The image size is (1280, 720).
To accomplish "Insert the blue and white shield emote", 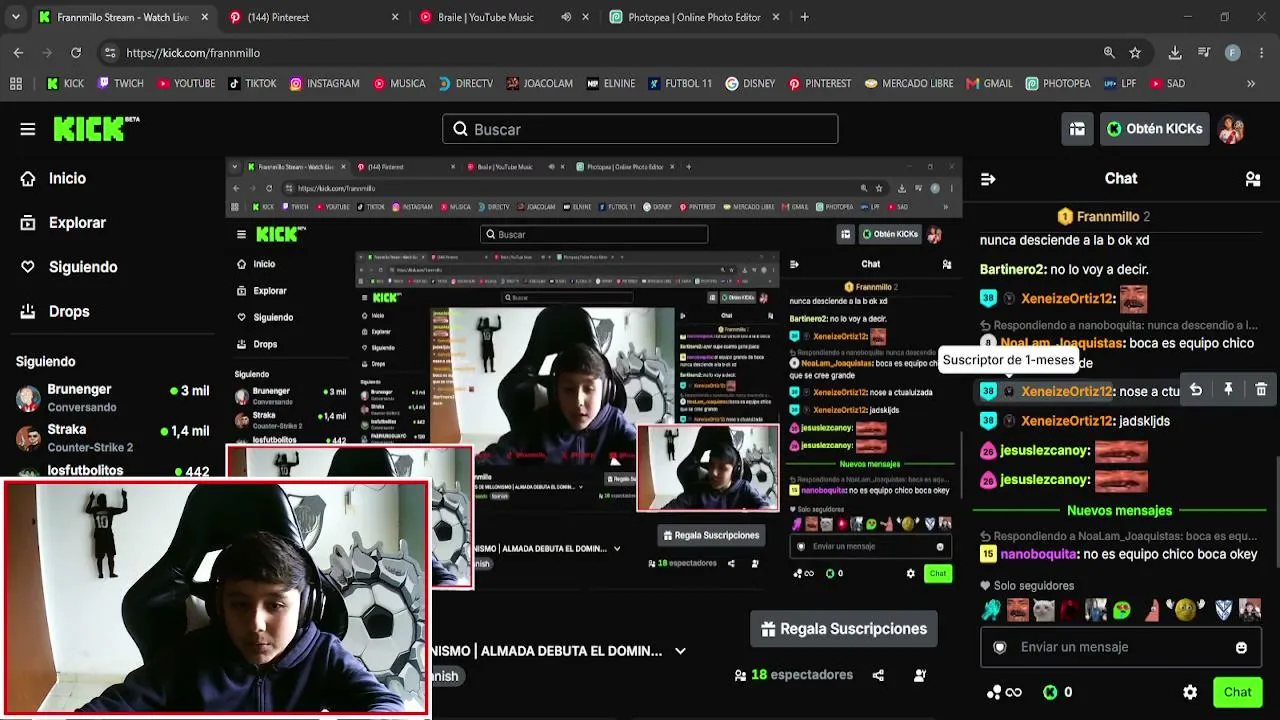I will click(1223, 609).
